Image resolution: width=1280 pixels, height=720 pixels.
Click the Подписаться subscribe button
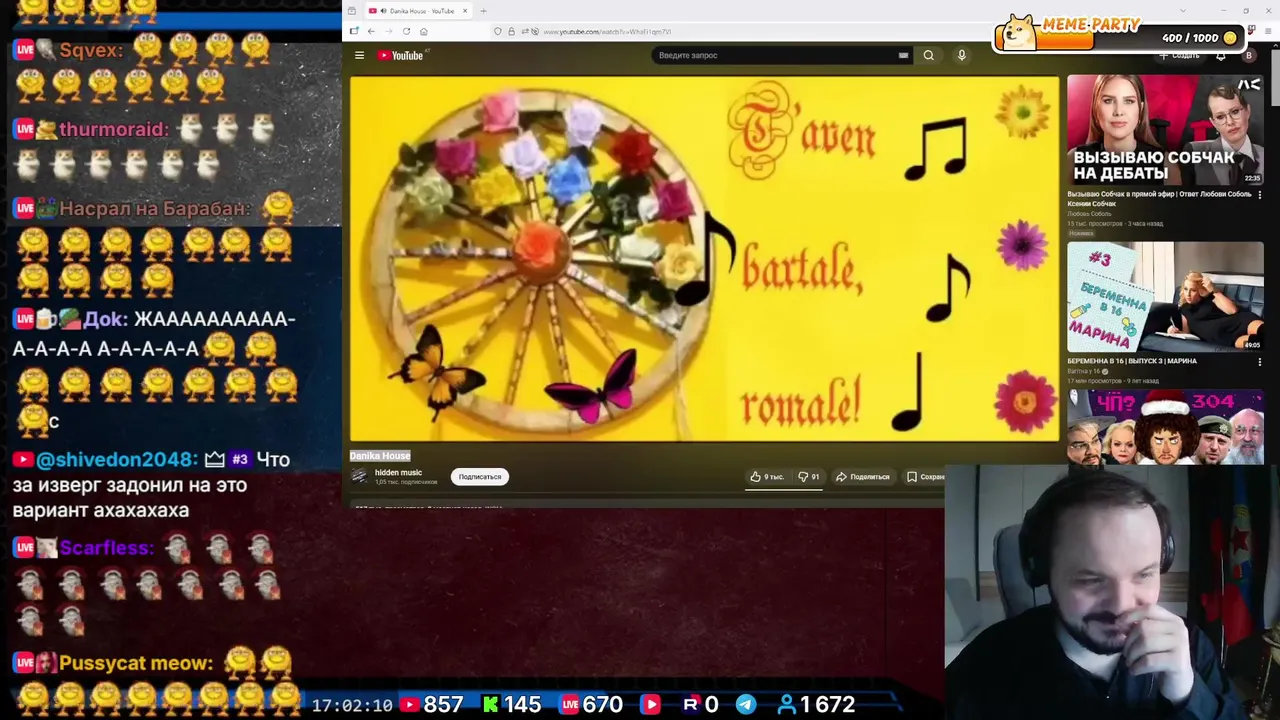click(x=480, y=477)
